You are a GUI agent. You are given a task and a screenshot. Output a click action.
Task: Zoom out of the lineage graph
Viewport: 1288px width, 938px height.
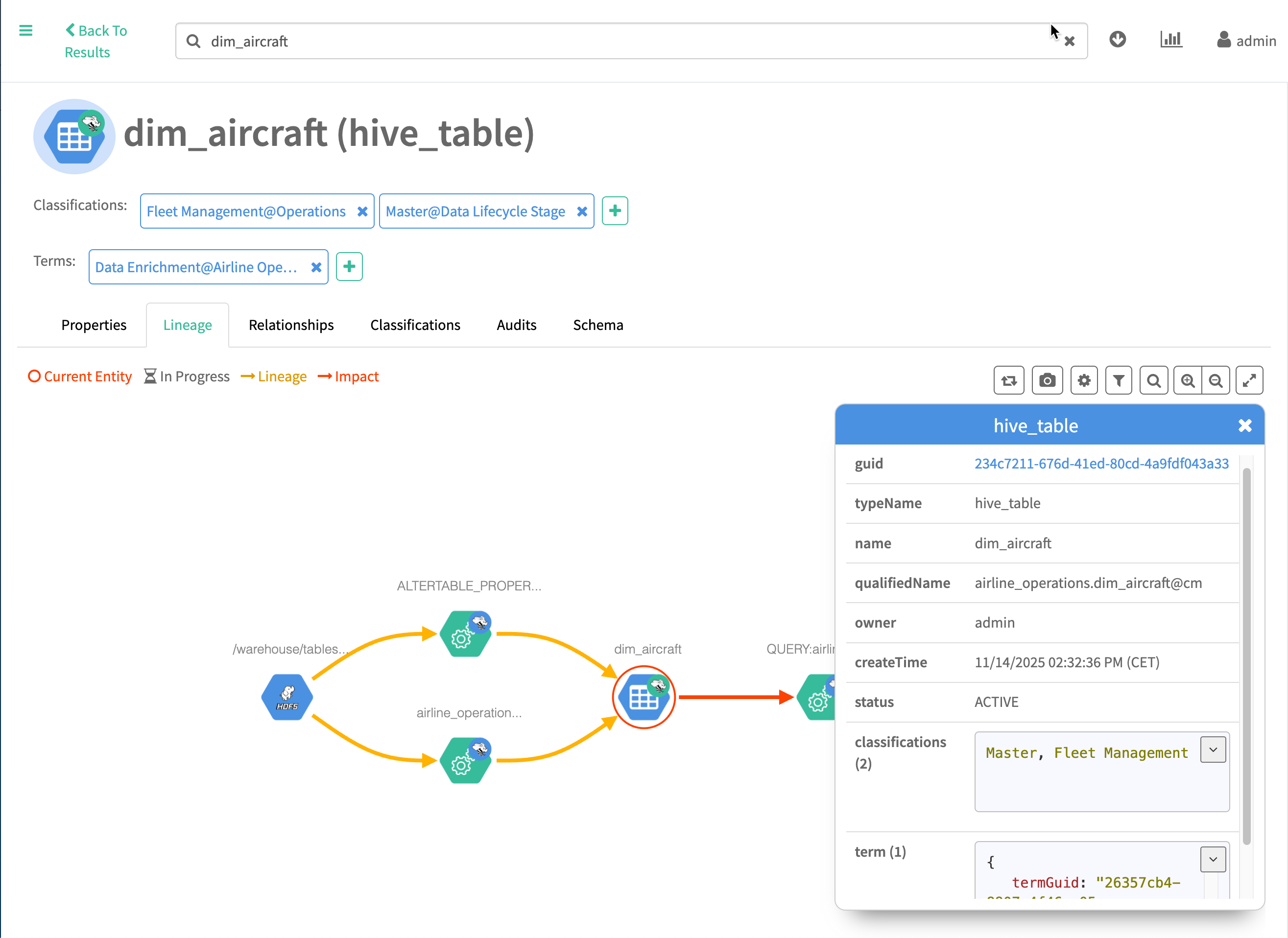point(1216,380)
